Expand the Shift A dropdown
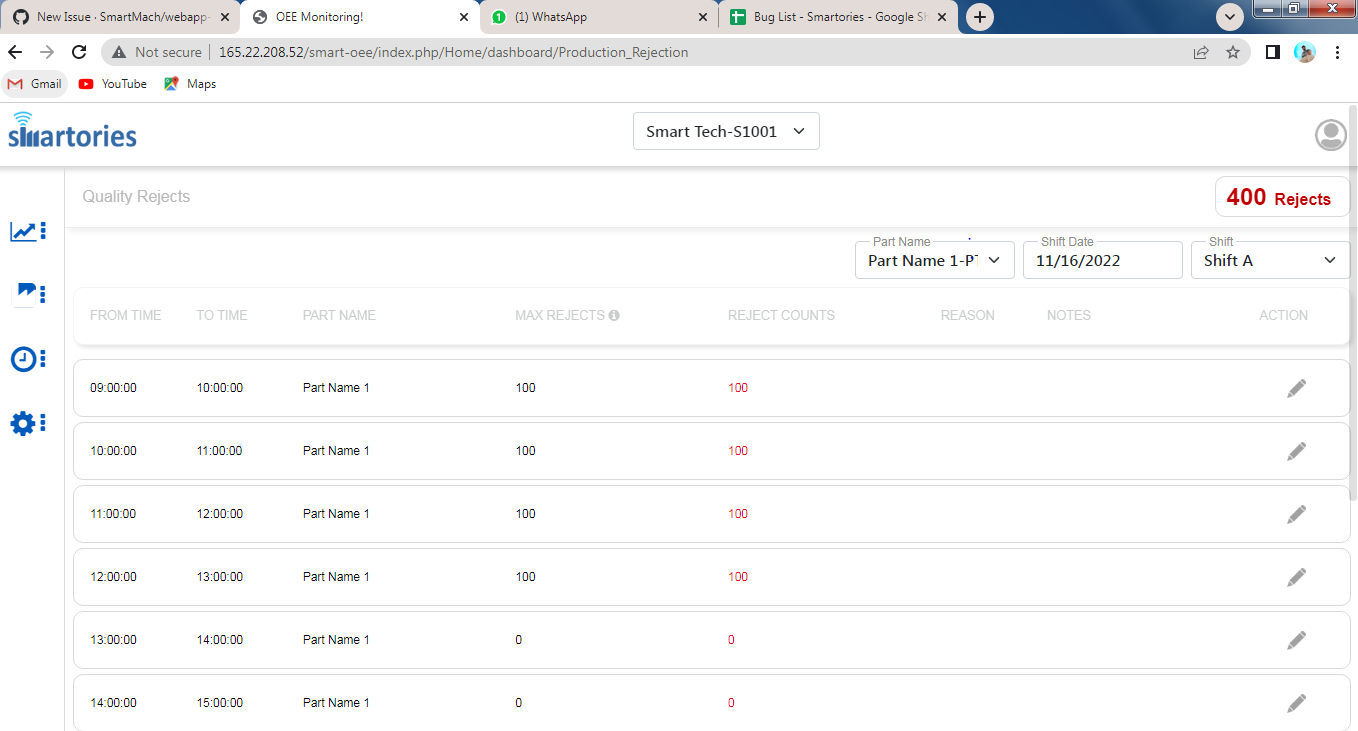1358x731 pixels. [1270, 260]
